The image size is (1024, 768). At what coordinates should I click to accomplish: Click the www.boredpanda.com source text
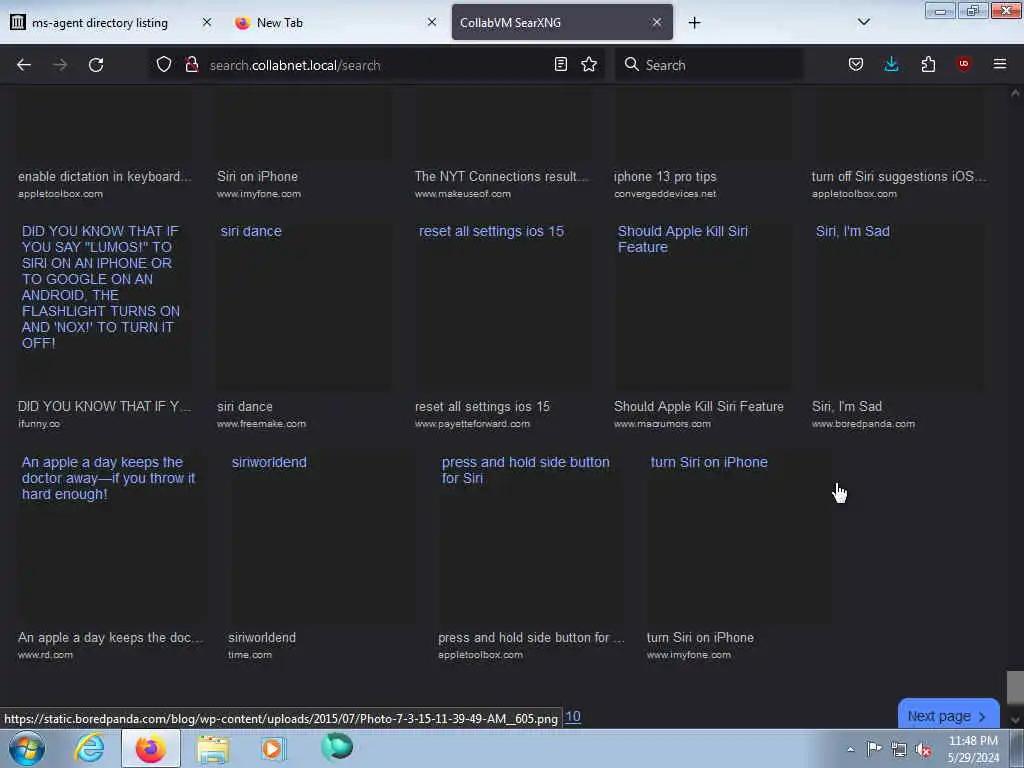coord(863,424)
